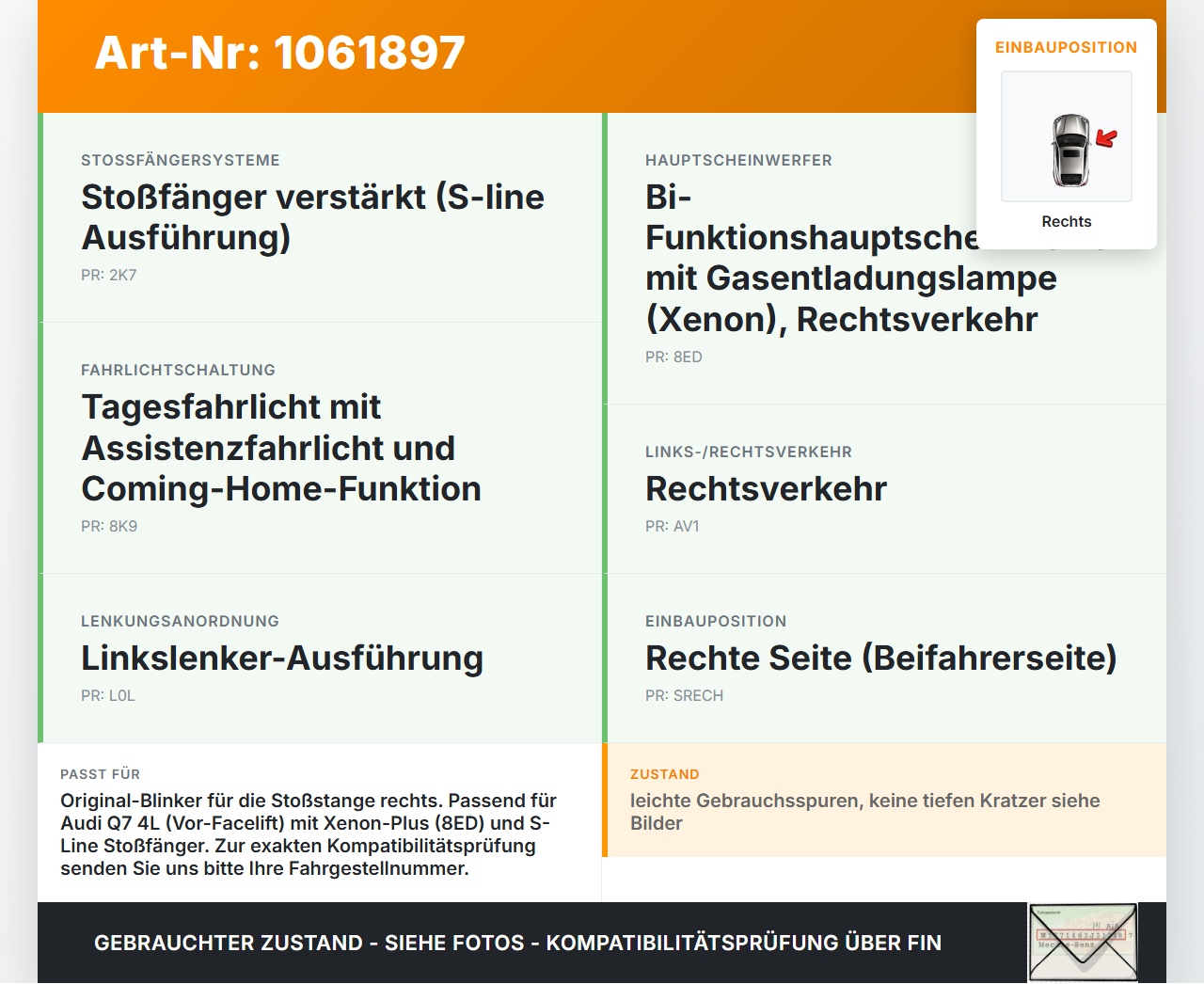Image resolution: width=1204 pixels, height=984 pixels.
Task: Click the grey EINBAUPOSITION label above Rechte Seite
Action: click(716, 621)
